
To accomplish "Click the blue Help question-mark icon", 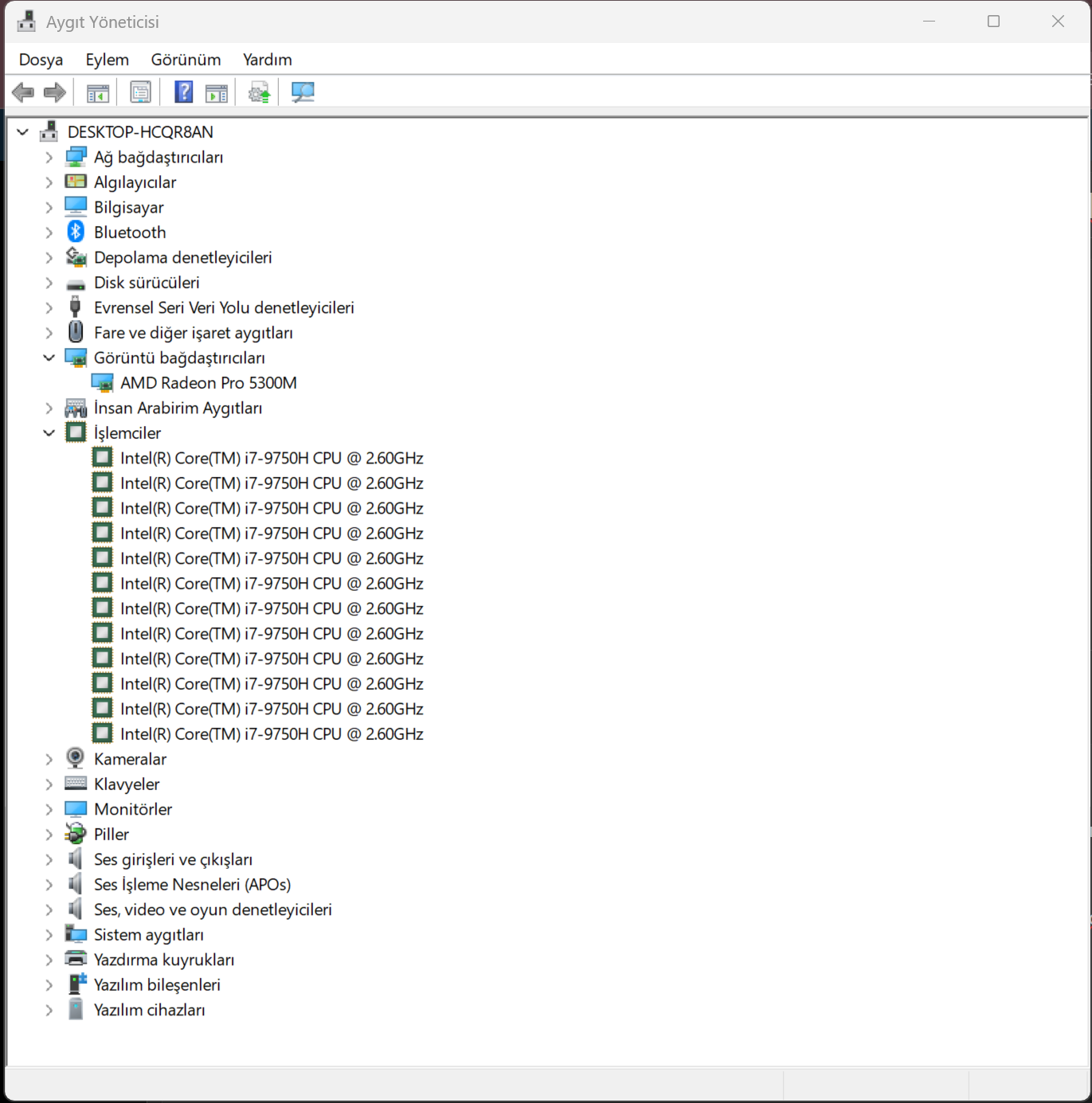I will (x=184, y=92).
